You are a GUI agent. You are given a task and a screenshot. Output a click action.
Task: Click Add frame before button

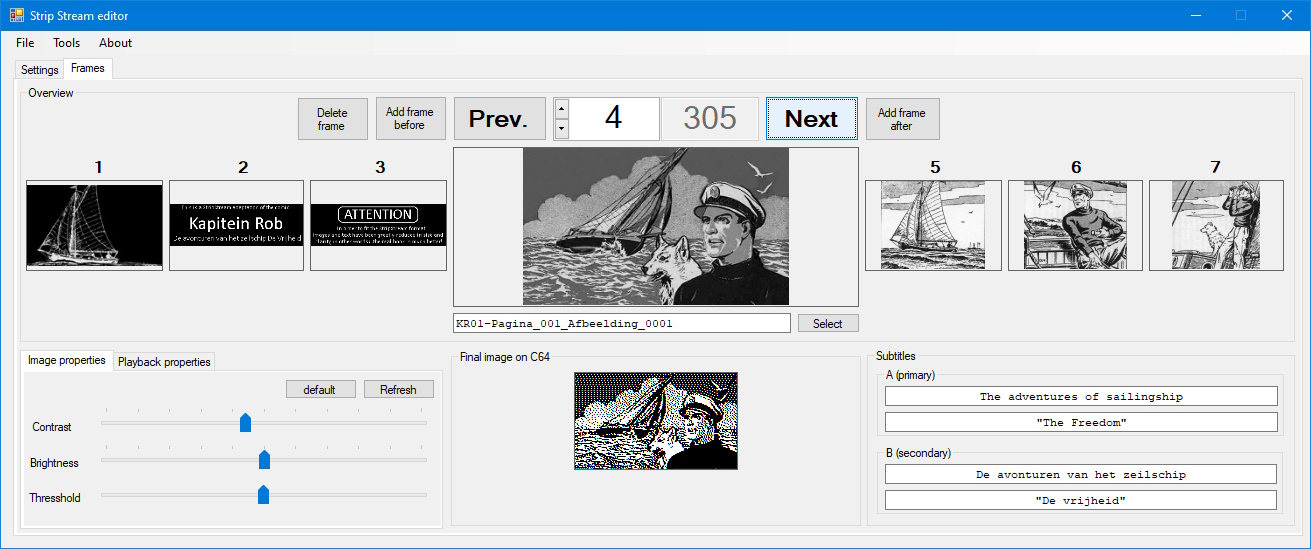pyautogui.click(x=410, y=119)
